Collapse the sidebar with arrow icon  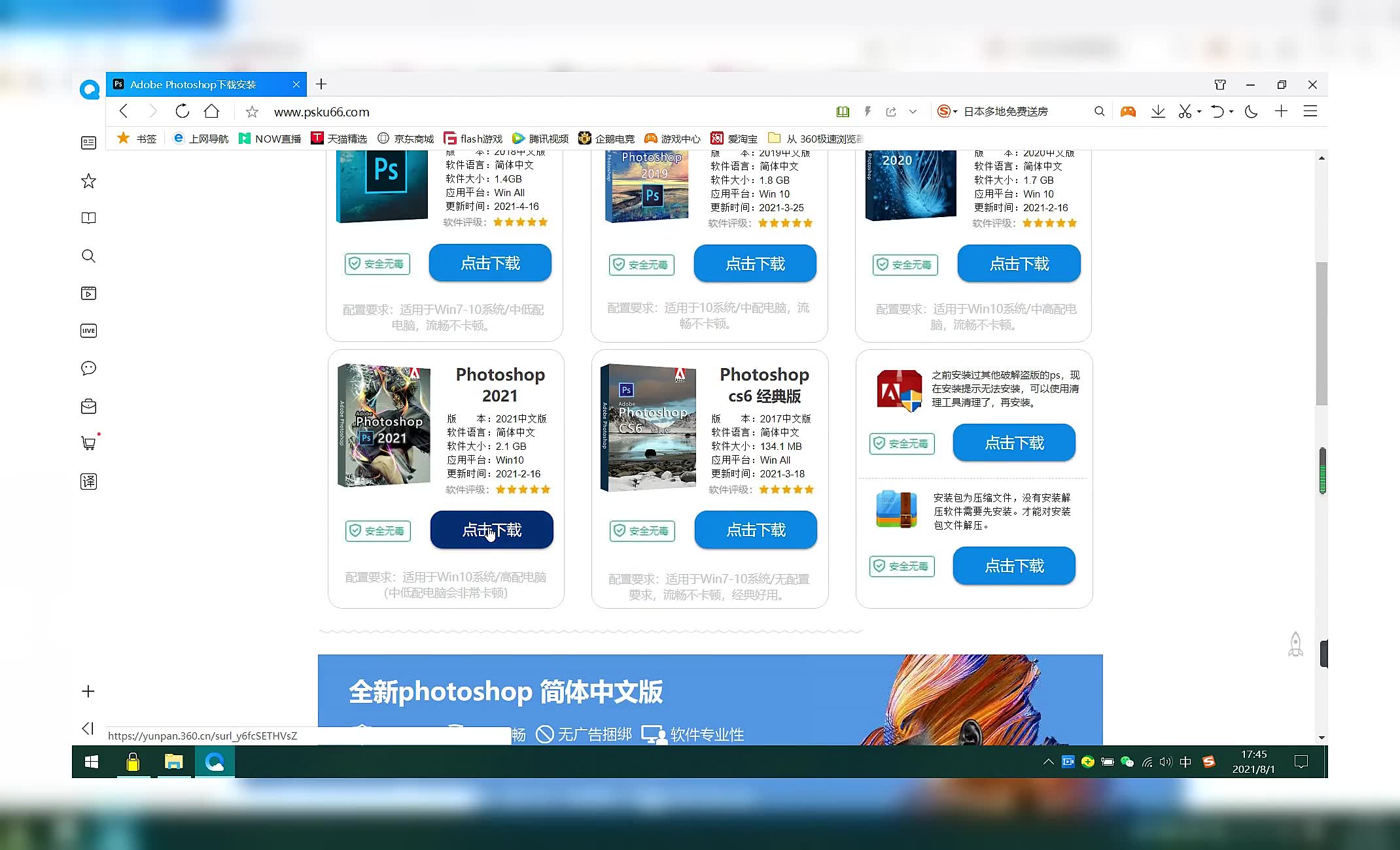88,728
